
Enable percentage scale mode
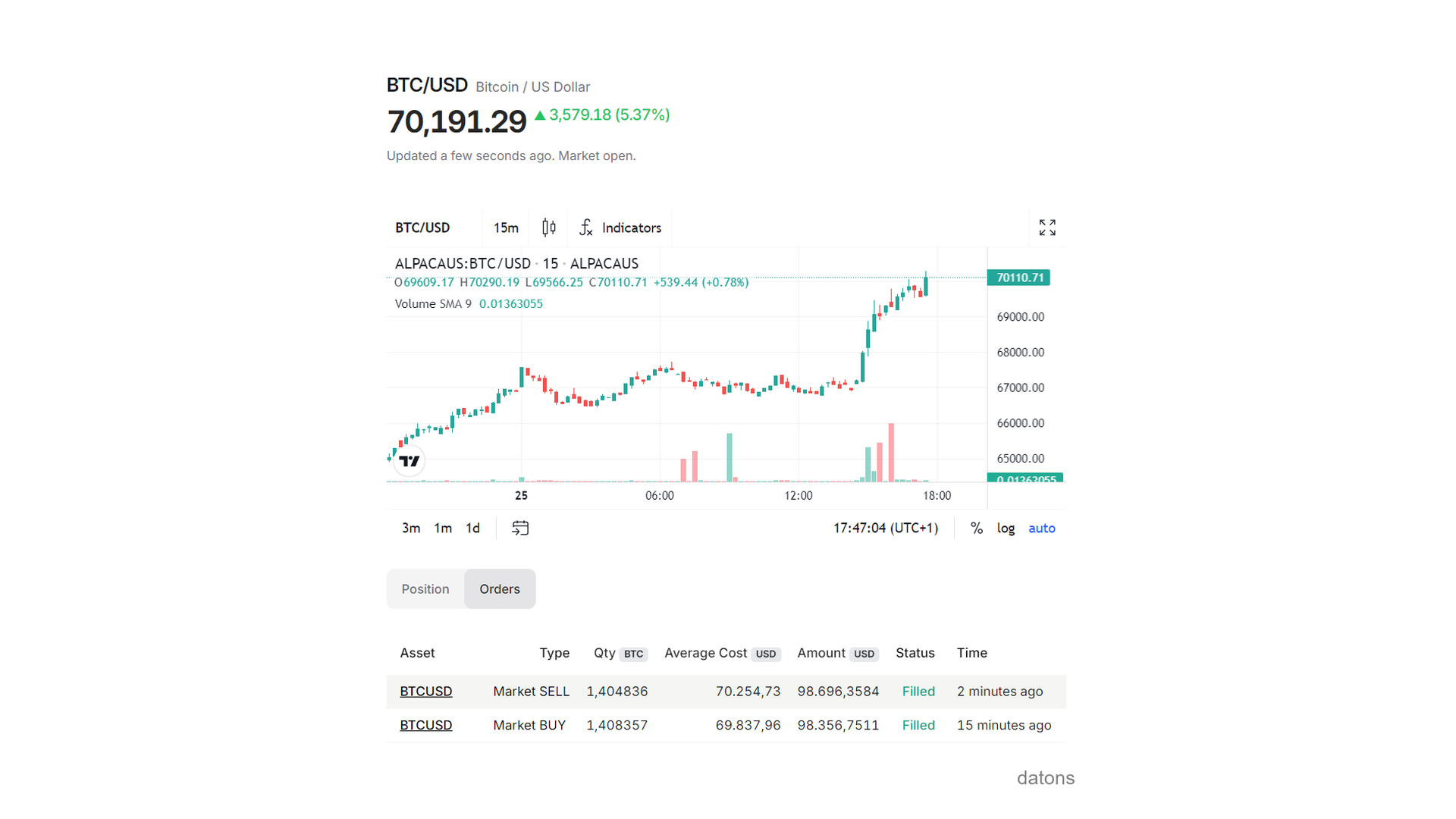977,528
